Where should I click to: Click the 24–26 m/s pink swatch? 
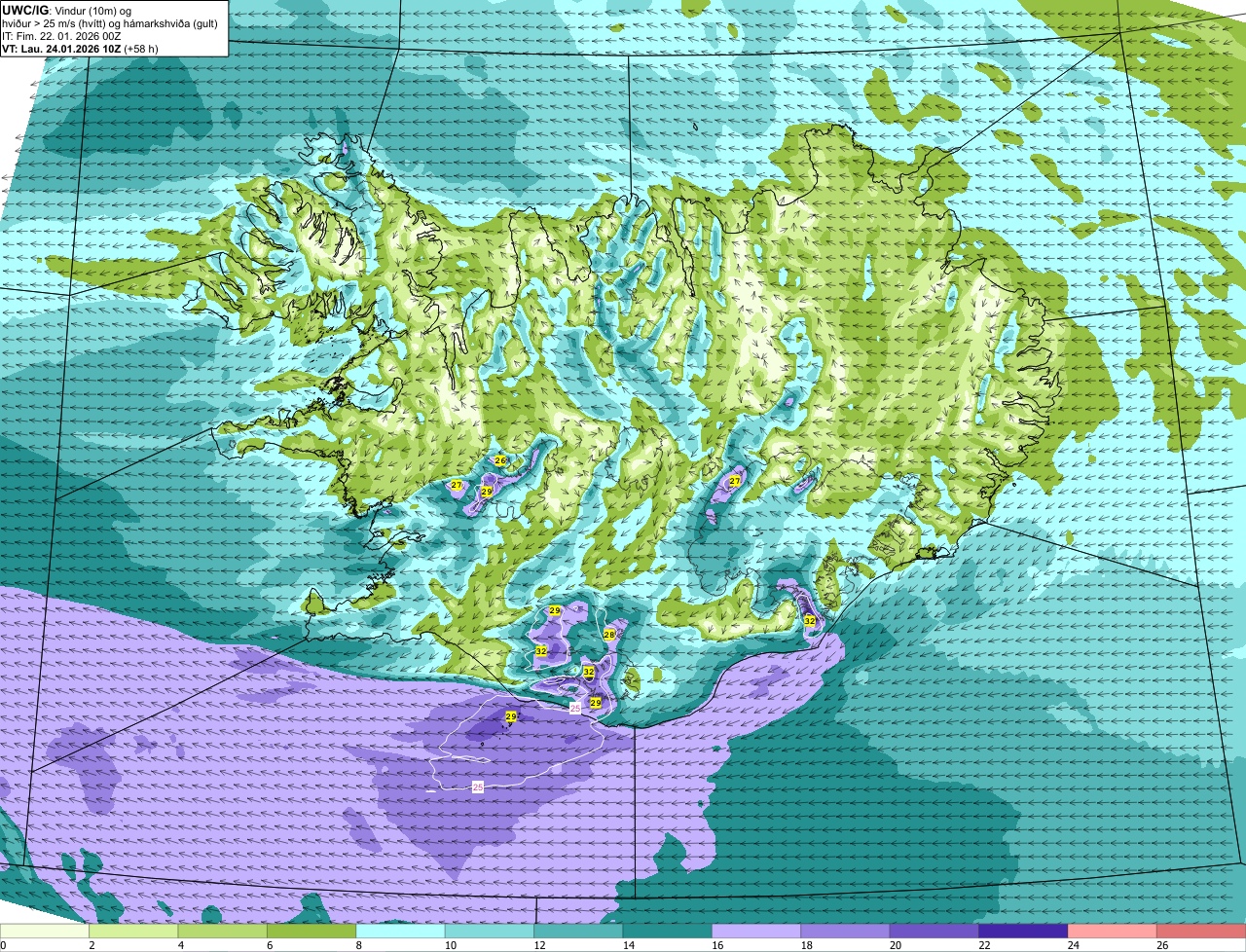coord(1113,931)
